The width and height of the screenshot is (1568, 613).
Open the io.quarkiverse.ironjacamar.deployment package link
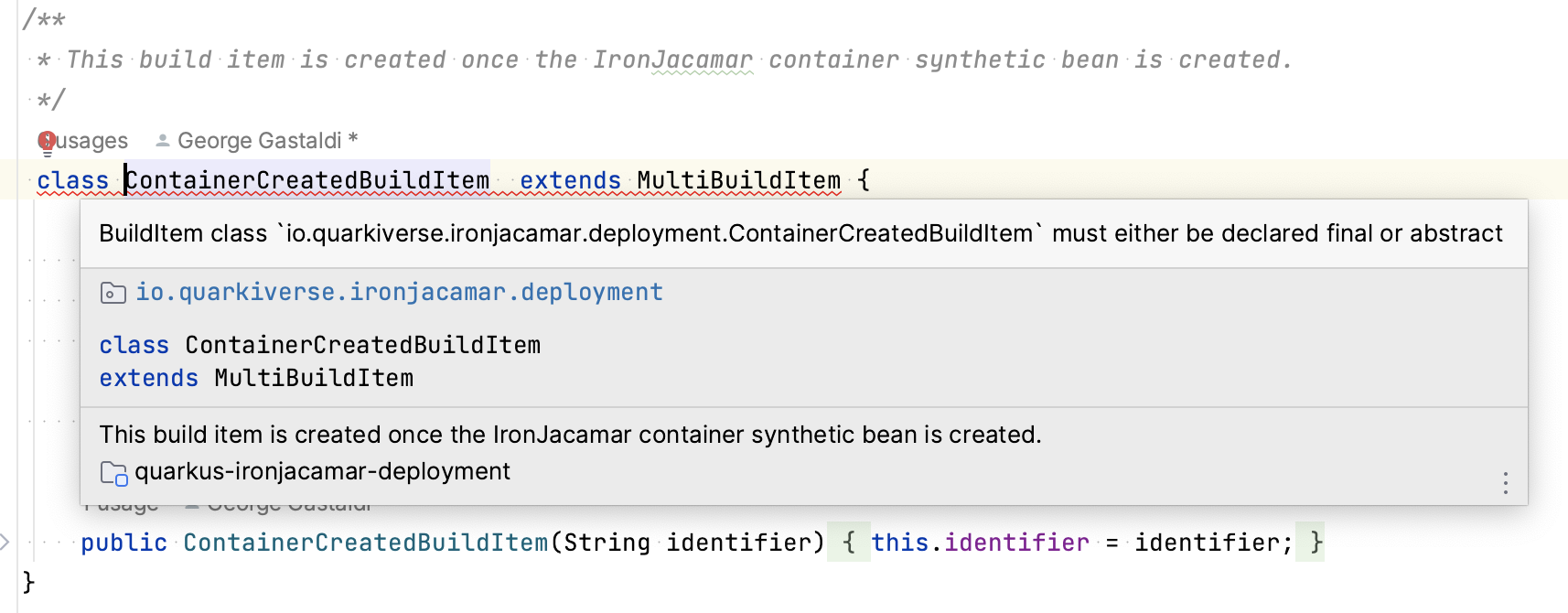click(399, 293)
